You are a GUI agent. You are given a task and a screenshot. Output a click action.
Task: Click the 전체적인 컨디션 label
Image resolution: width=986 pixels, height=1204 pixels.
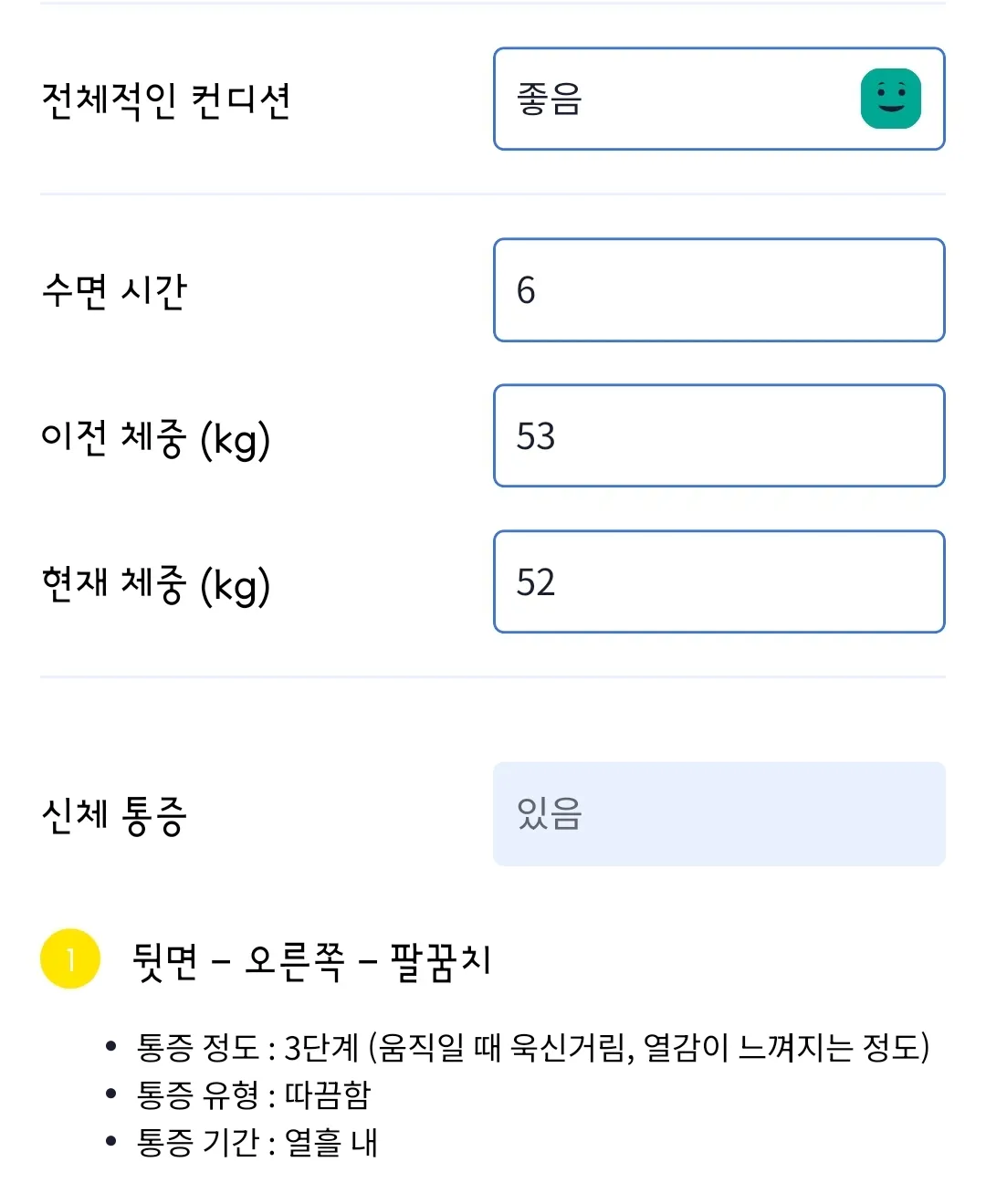pos(166,100)
